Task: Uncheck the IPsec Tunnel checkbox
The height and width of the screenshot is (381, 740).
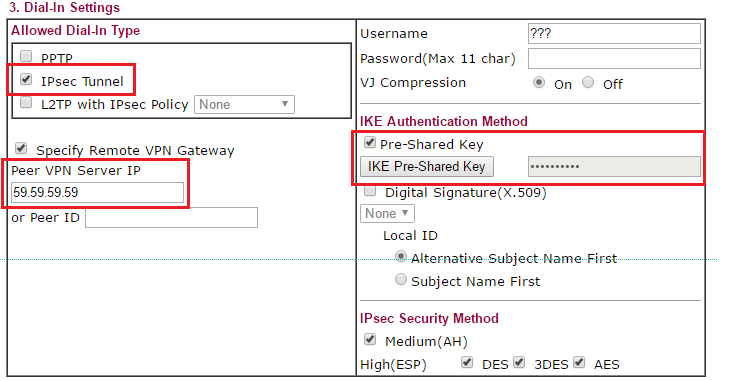Action: (26, 79)
